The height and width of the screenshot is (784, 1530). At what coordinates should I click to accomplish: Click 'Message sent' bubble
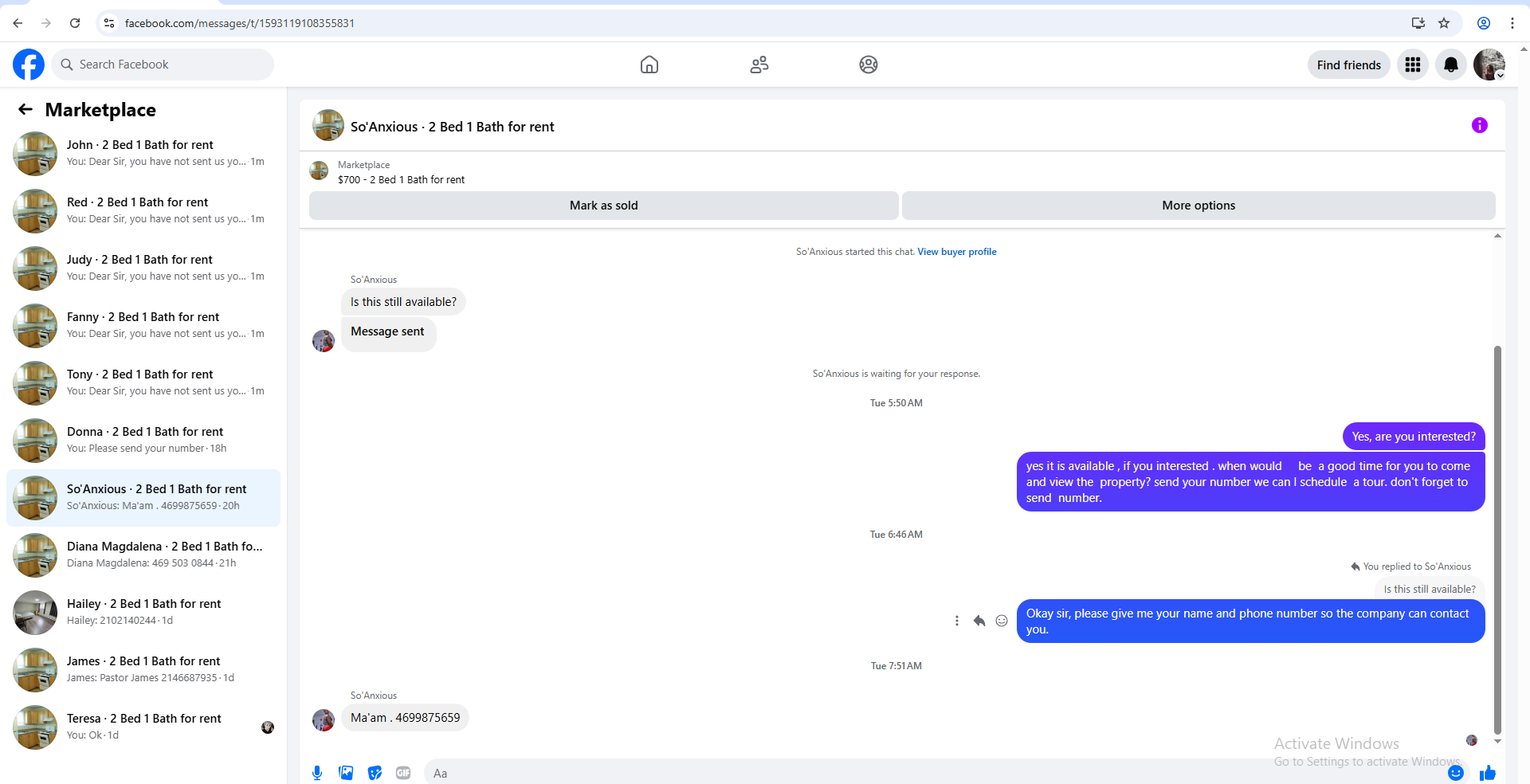click(388, 333)
